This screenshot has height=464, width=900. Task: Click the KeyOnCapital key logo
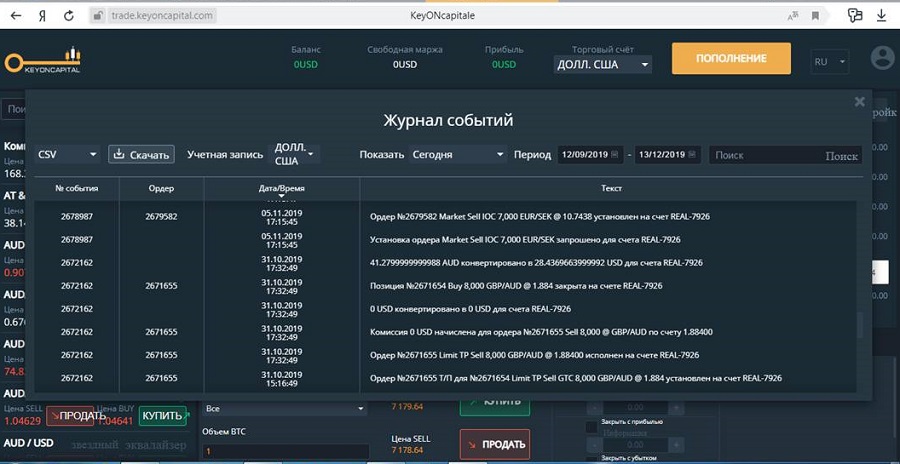[43, 60]
